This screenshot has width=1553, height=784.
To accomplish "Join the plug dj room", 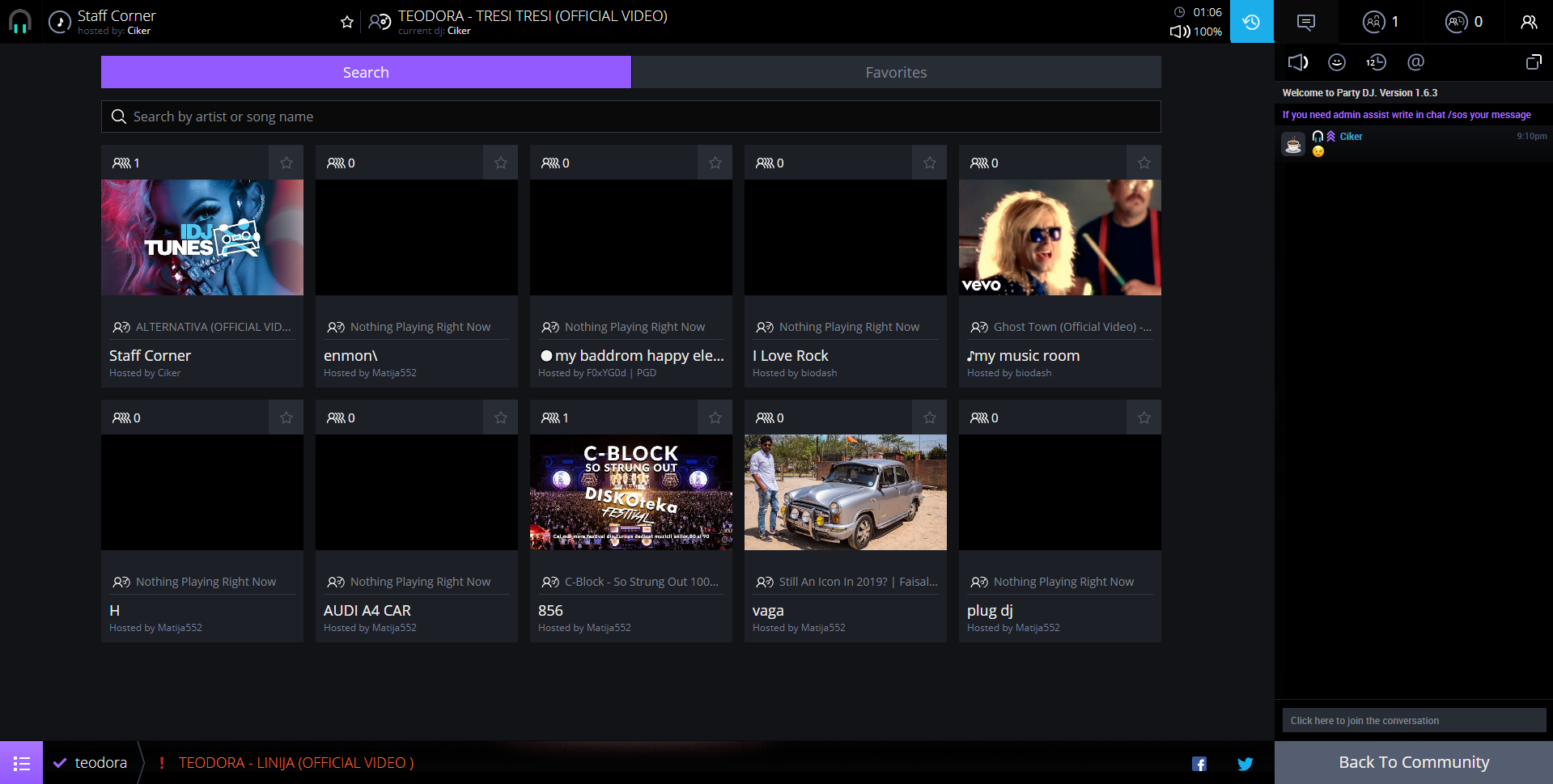I will (990, 610).
